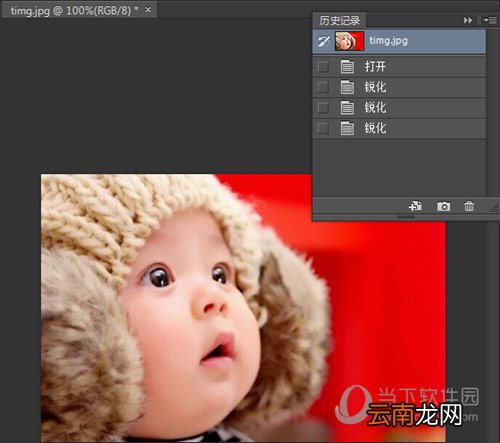The height and width of the screenshot is (443, 500).
Task: Open History panel flyout menu
Action: point(490,21)
